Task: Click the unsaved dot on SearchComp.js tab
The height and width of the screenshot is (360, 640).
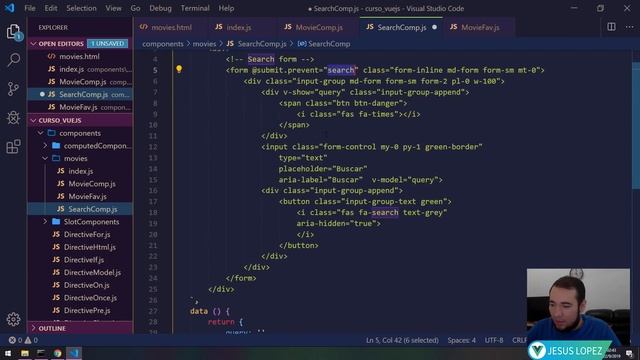Action: pyautogui.click(x=434, y=27)
